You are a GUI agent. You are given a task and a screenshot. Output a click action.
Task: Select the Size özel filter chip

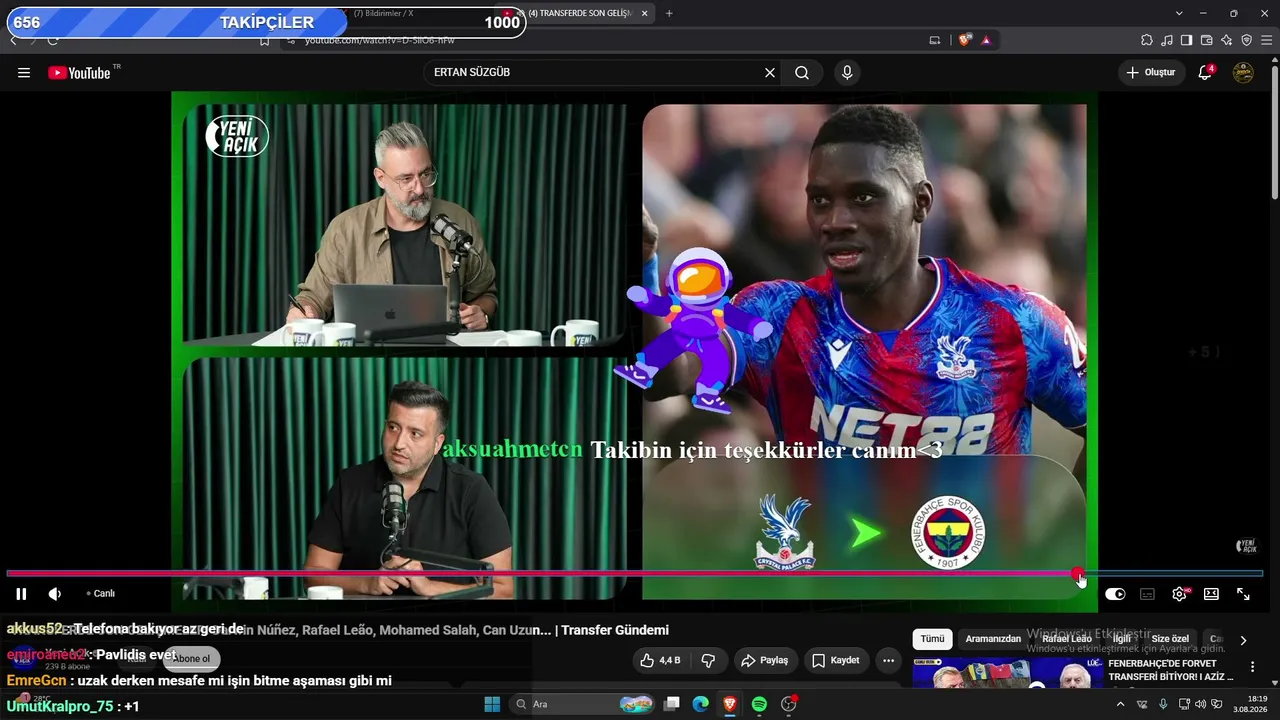tap(1170, 639)
